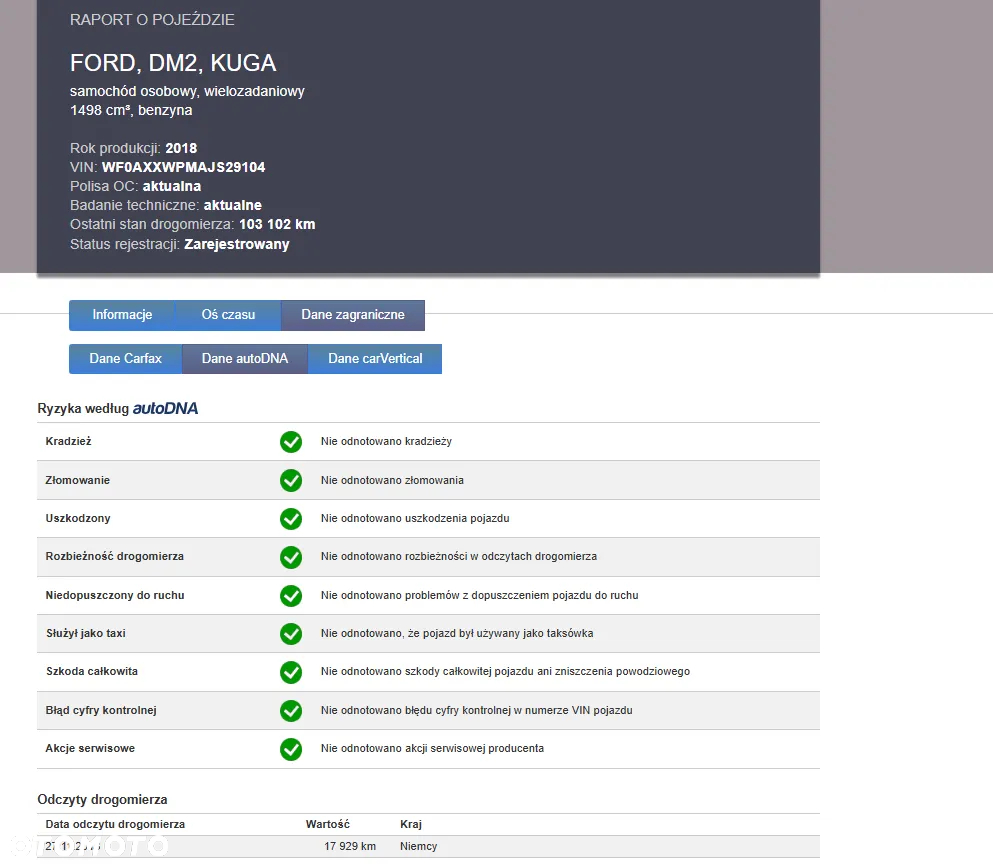993x866 pixels.
Task: Click the RAPORT O POJEŹDZIE title
Action: [x=152, y=20]
